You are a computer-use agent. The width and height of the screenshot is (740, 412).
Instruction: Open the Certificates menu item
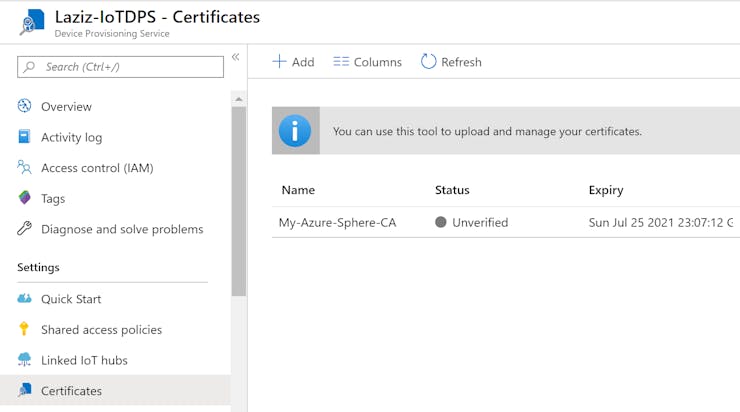71,391
